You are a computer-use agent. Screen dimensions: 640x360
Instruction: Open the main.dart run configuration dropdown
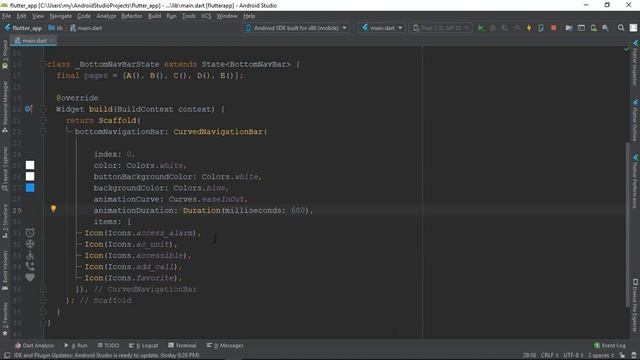[x=382, y=28]
